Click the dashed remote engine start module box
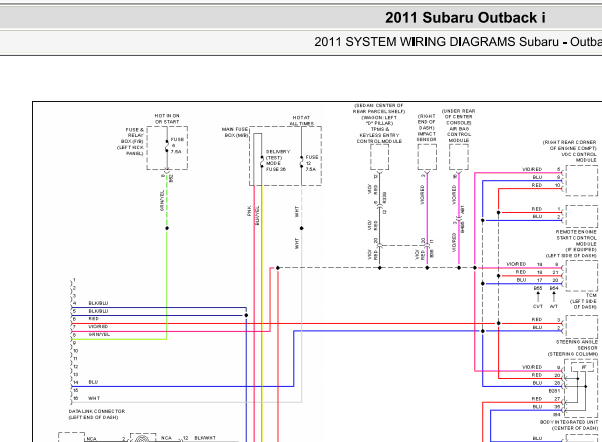 pyautogui.click(x=582, y=216)
